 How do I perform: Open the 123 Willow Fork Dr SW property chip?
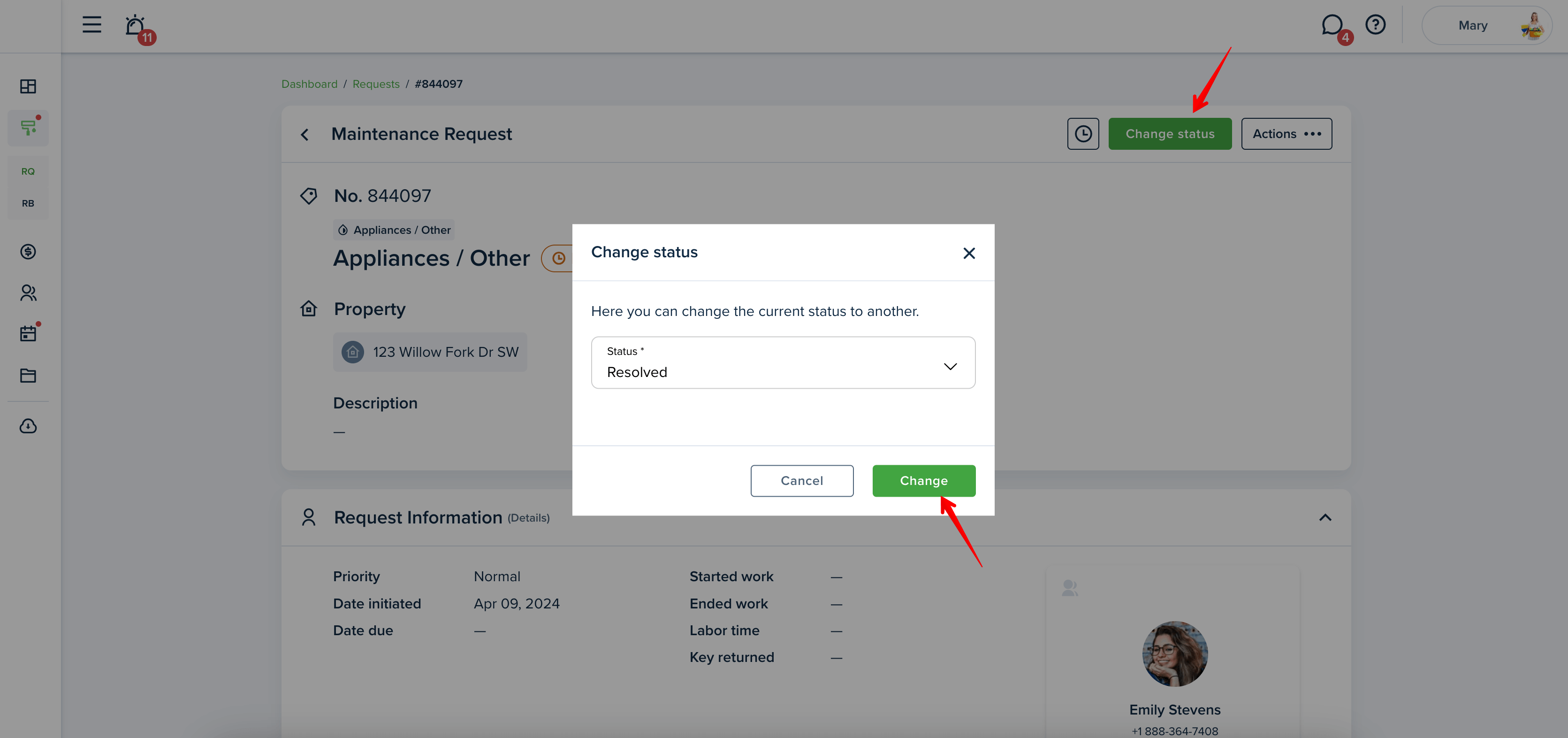tap(430, 352)
